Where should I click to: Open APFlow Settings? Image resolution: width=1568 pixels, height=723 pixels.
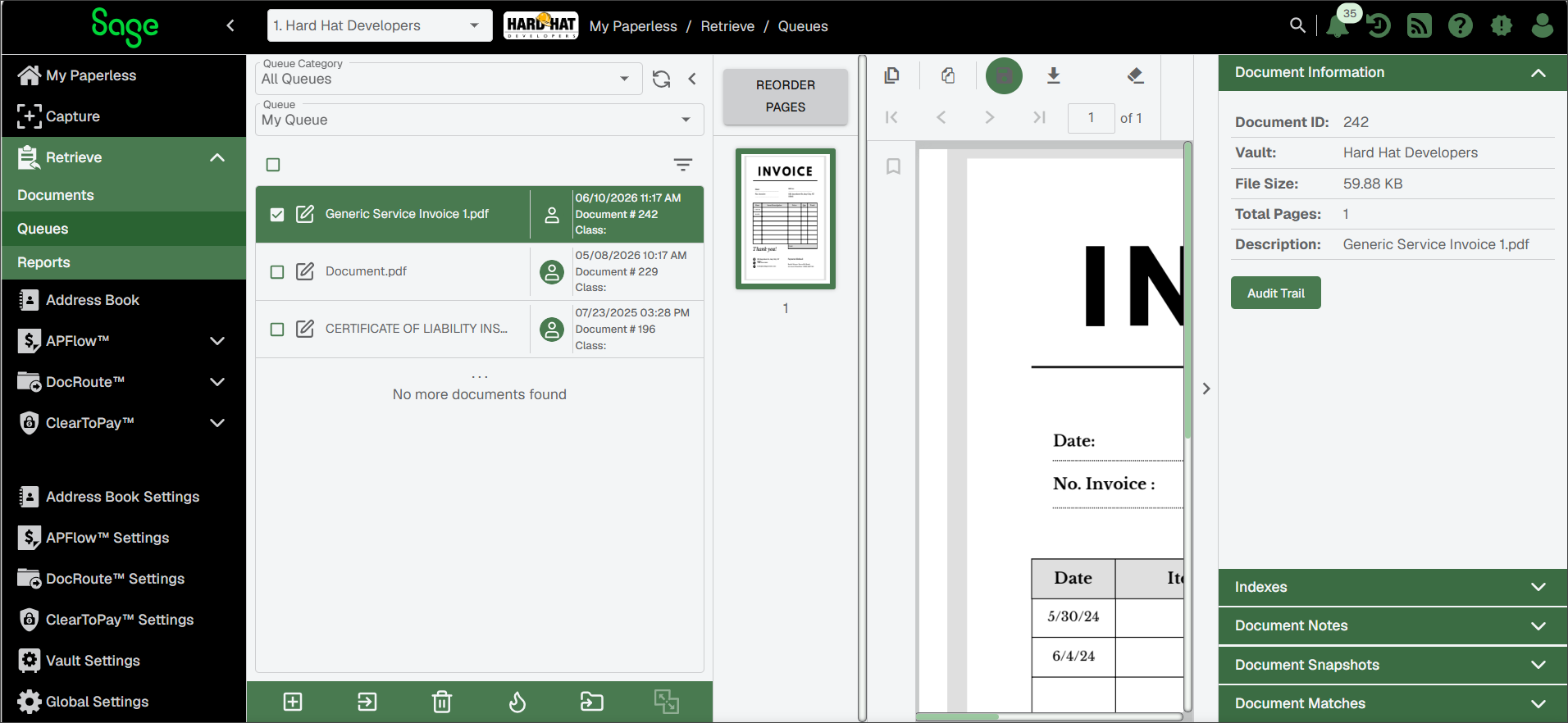click(x=124, y=538)
